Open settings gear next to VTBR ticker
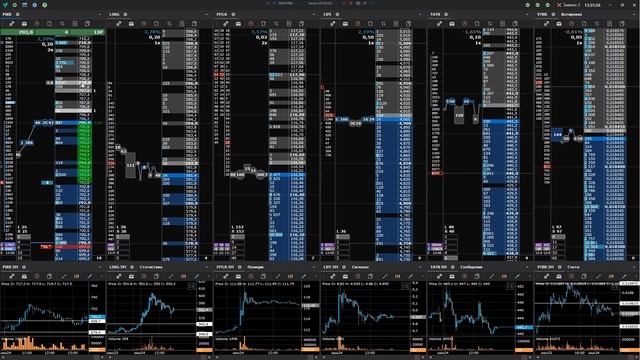 coord(553,14)
